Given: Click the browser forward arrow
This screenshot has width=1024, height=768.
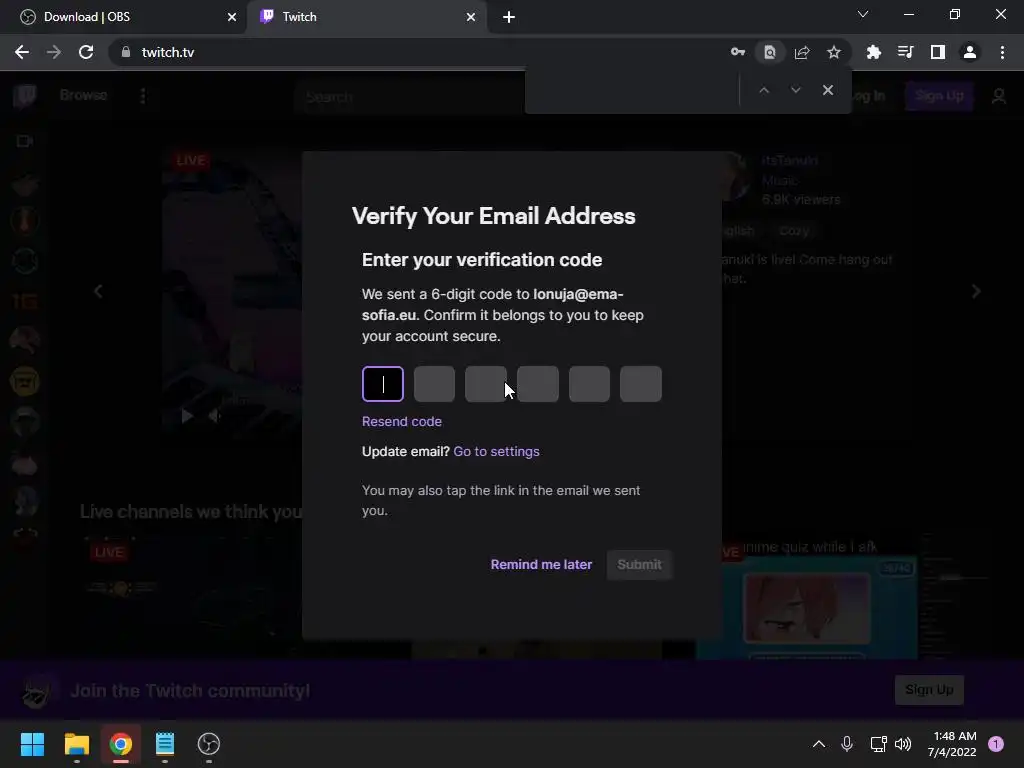Looking at the screenshot, I should pyautogui.click(x=54, y=52).
